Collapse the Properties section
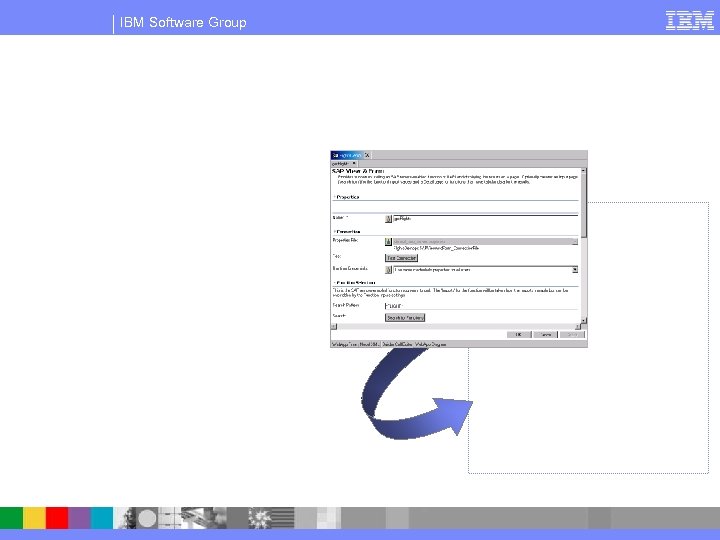The width and height of the screenshot is (720, 540). pyautogui.click(x=334, y=197)
